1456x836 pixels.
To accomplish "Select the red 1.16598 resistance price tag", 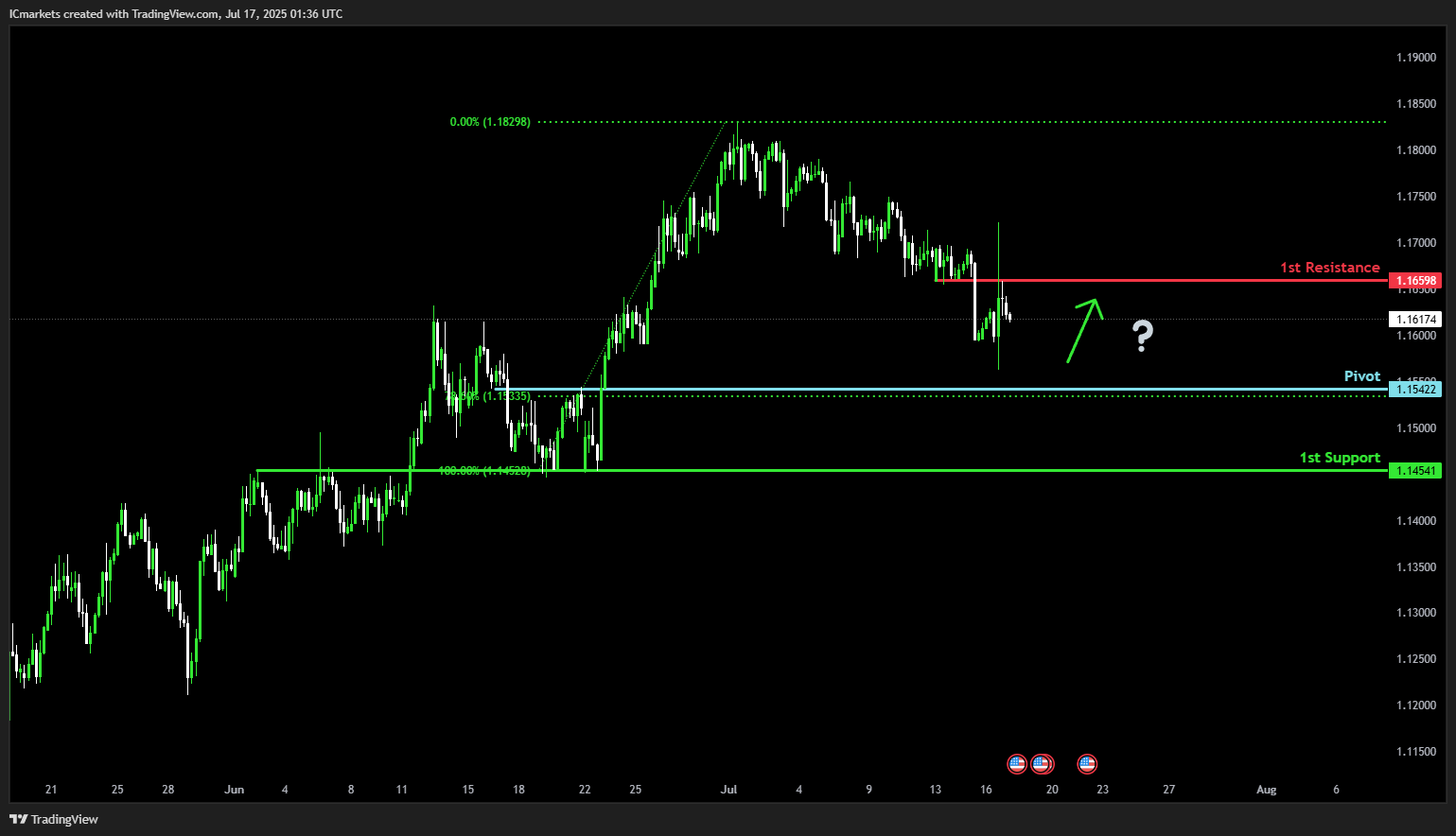I will (1415, 281).
